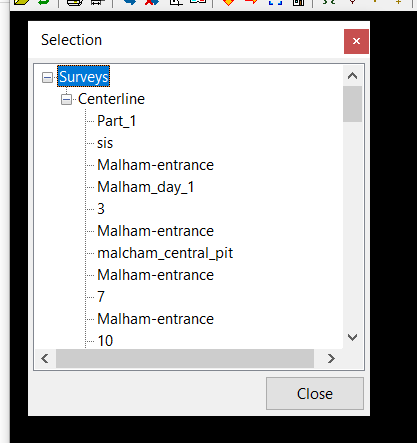
Task: Select the sis survey entry
Action: tap(105, 143)
